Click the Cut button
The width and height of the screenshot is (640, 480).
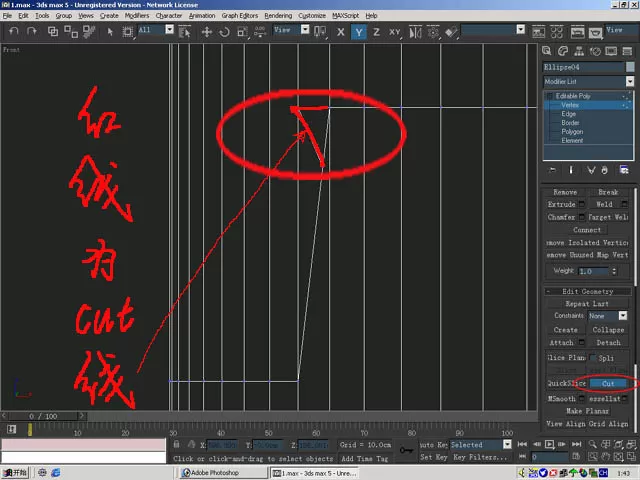[x=608, y=383]
